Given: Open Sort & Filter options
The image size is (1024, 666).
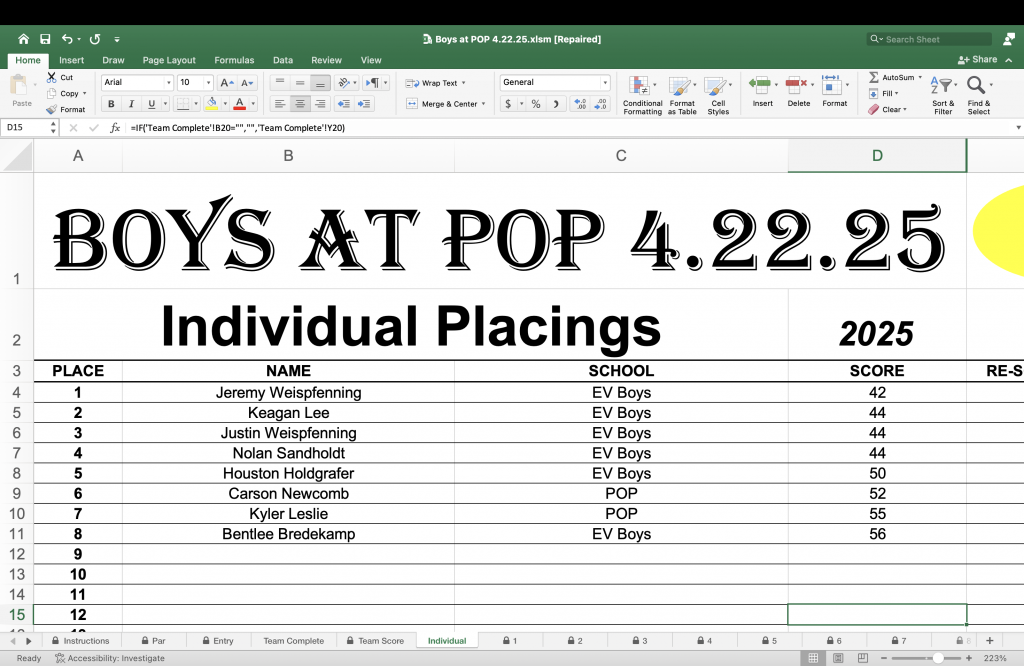Looking at the screenshot, I should tap(943, 95).
